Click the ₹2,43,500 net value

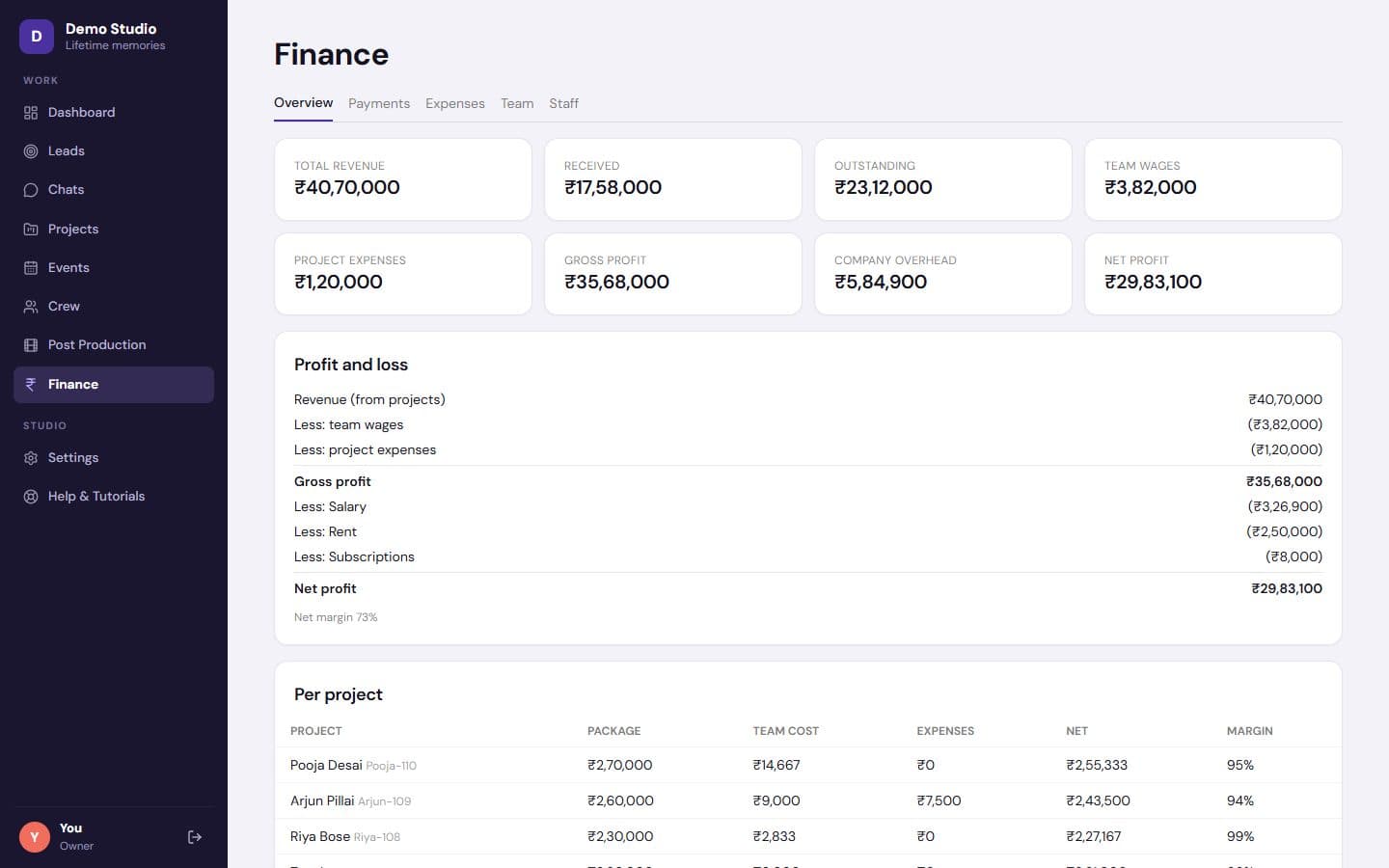point(1098,800)
